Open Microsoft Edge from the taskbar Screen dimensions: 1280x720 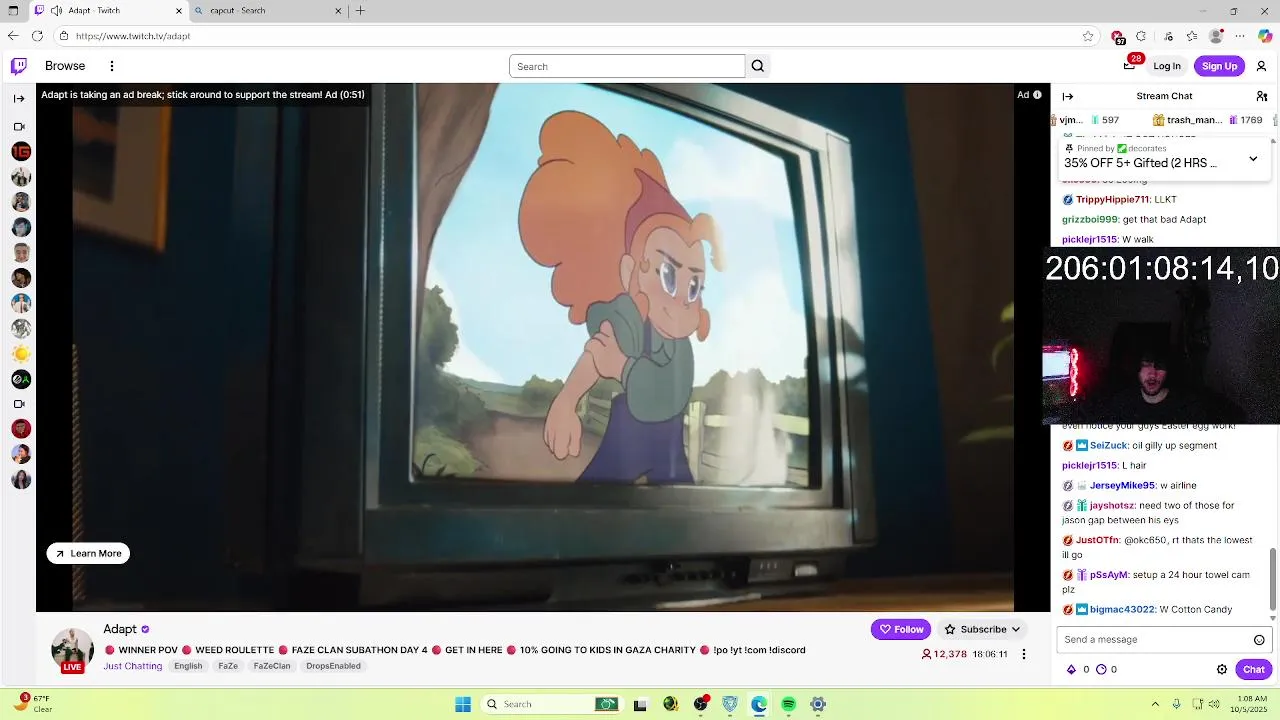click(x=759, y=704)
